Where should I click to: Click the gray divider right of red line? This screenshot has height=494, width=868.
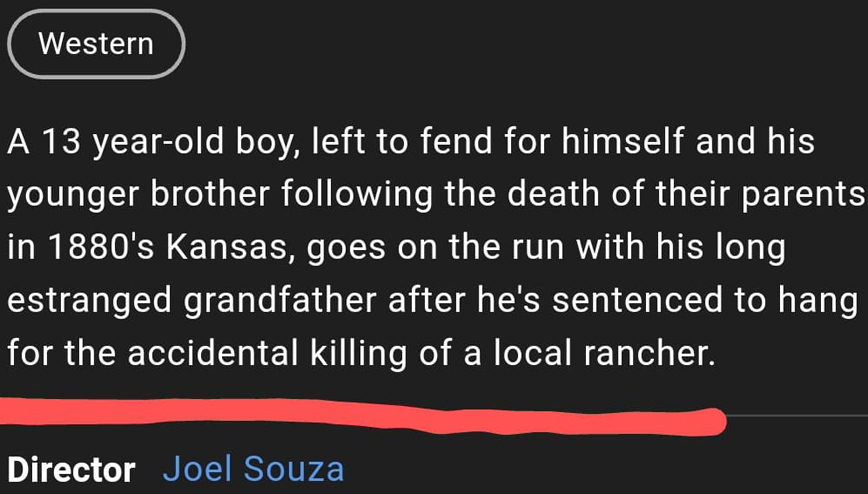(796, 414)
